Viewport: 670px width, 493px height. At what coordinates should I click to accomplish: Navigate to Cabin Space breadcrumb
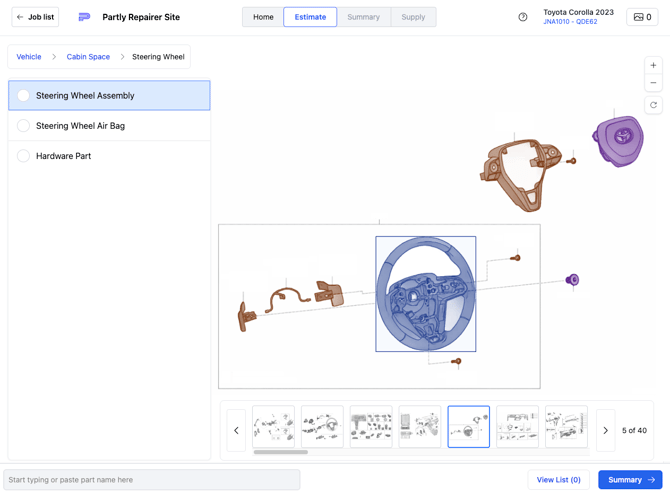88,57
